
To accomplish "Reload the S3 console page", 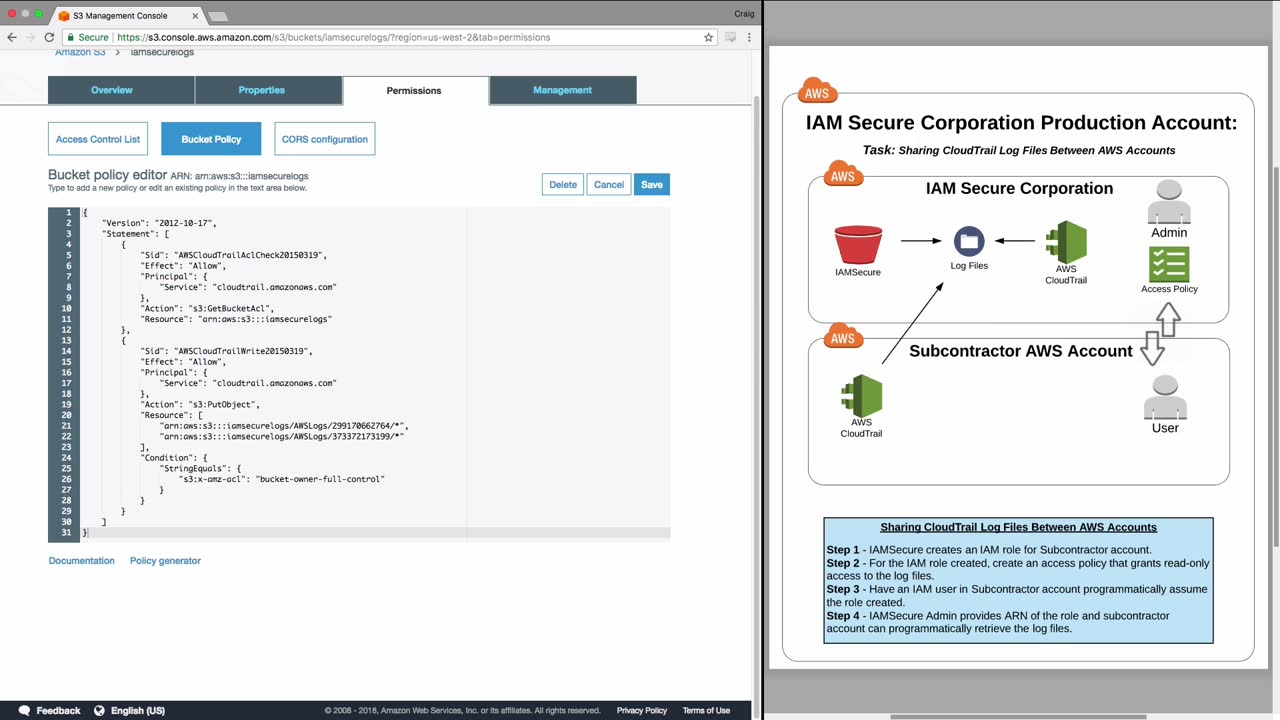I will coord(49,37).
